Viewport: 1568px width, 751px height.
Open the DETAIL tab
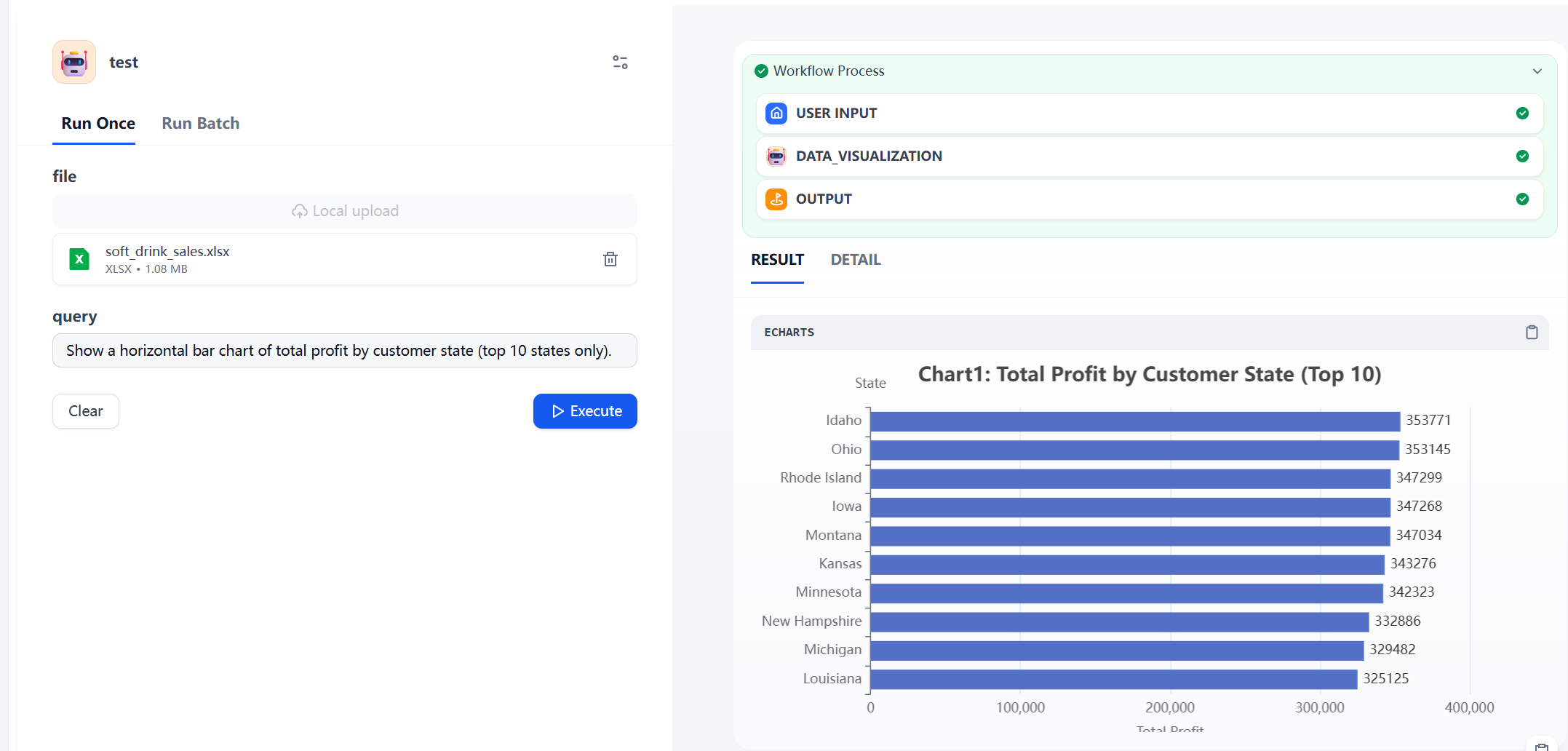tap(855, 260)
